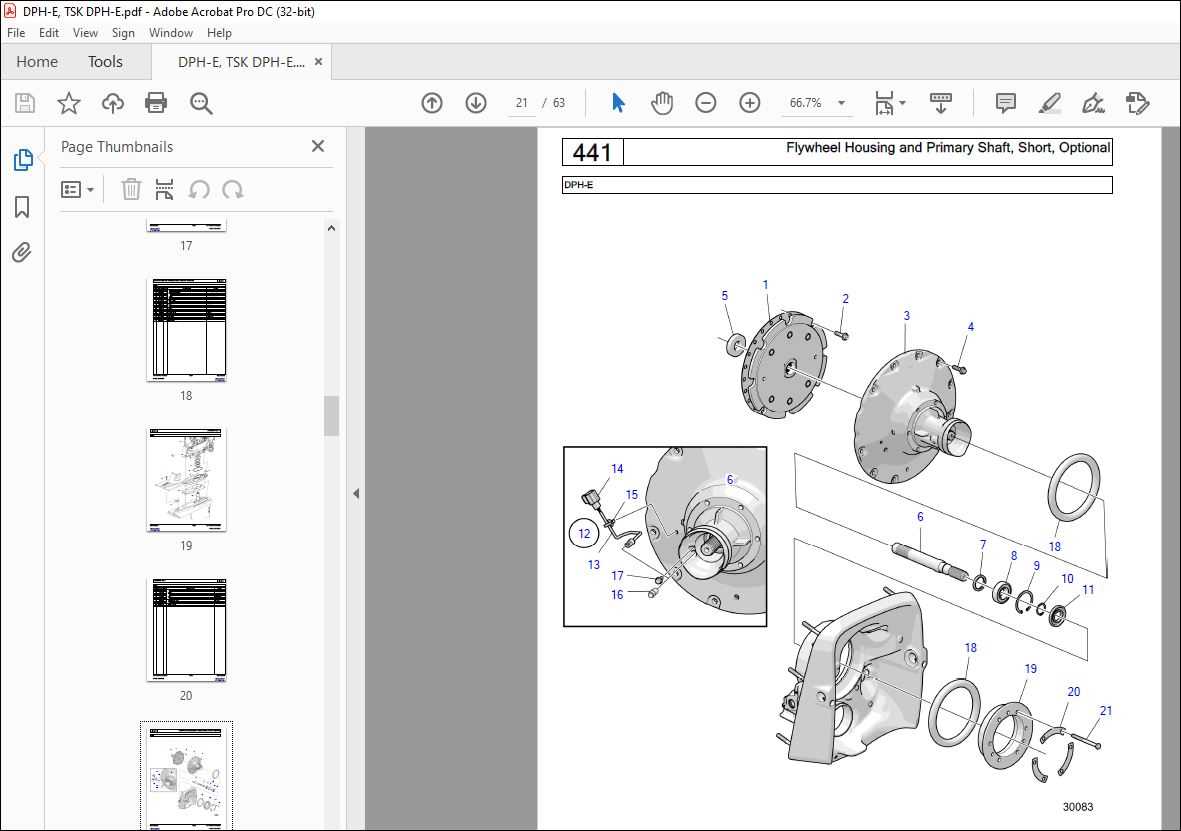1181x831 pixels.
Task: Open the Find text magnifier icon
Action: (x=201, y=103)
